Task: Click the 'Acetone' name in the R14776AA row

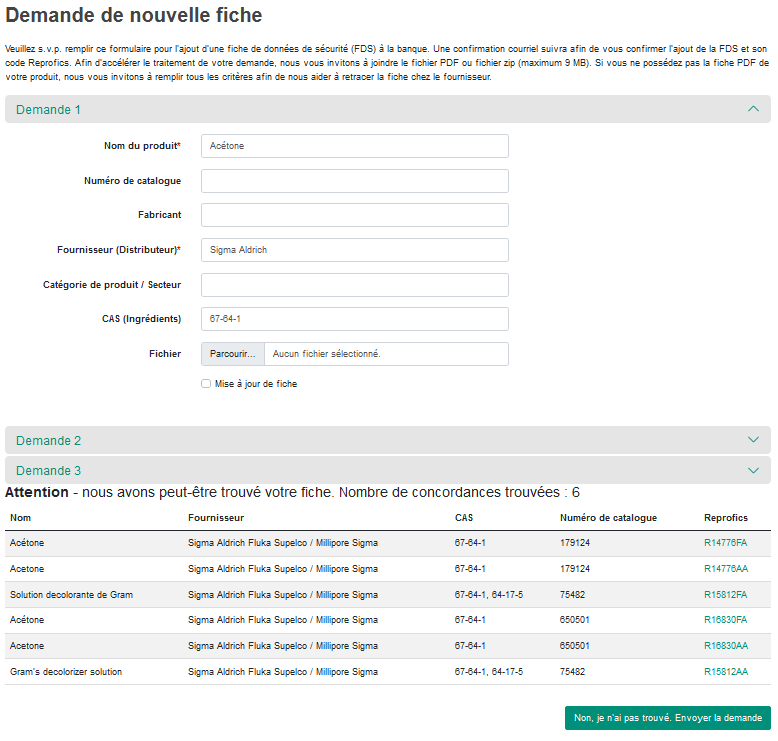Action: click(27, 569)
